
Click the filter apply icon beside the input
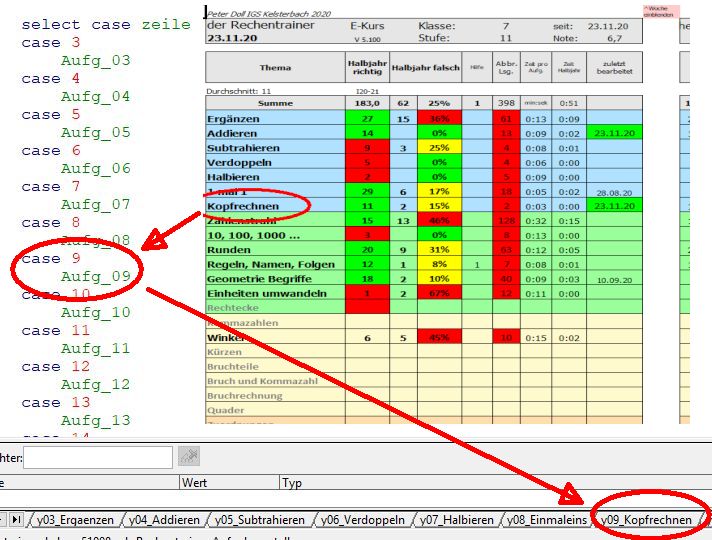click(x=189, y=457)
